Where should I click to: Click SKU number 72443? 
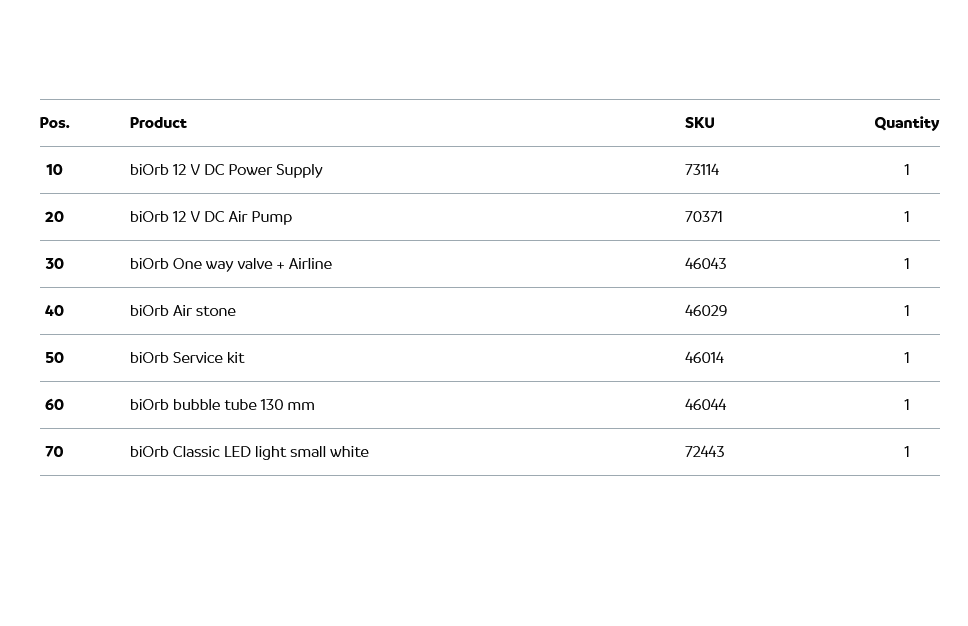coord(705,452)
